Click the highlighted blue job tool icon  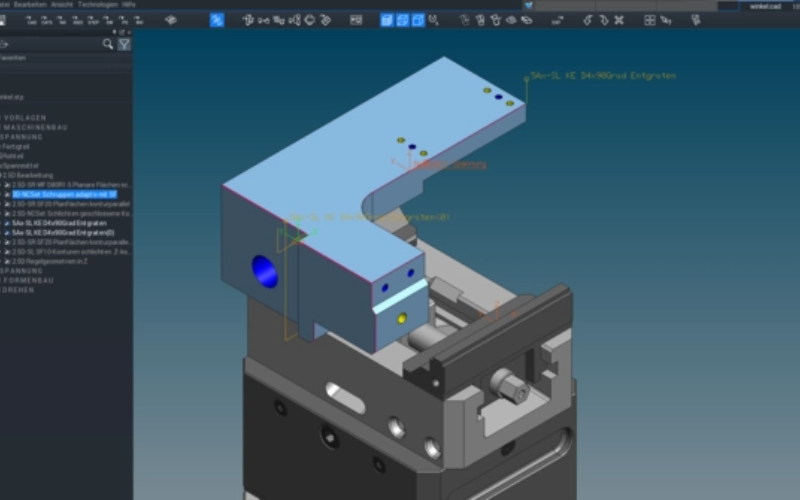[217, 20]
